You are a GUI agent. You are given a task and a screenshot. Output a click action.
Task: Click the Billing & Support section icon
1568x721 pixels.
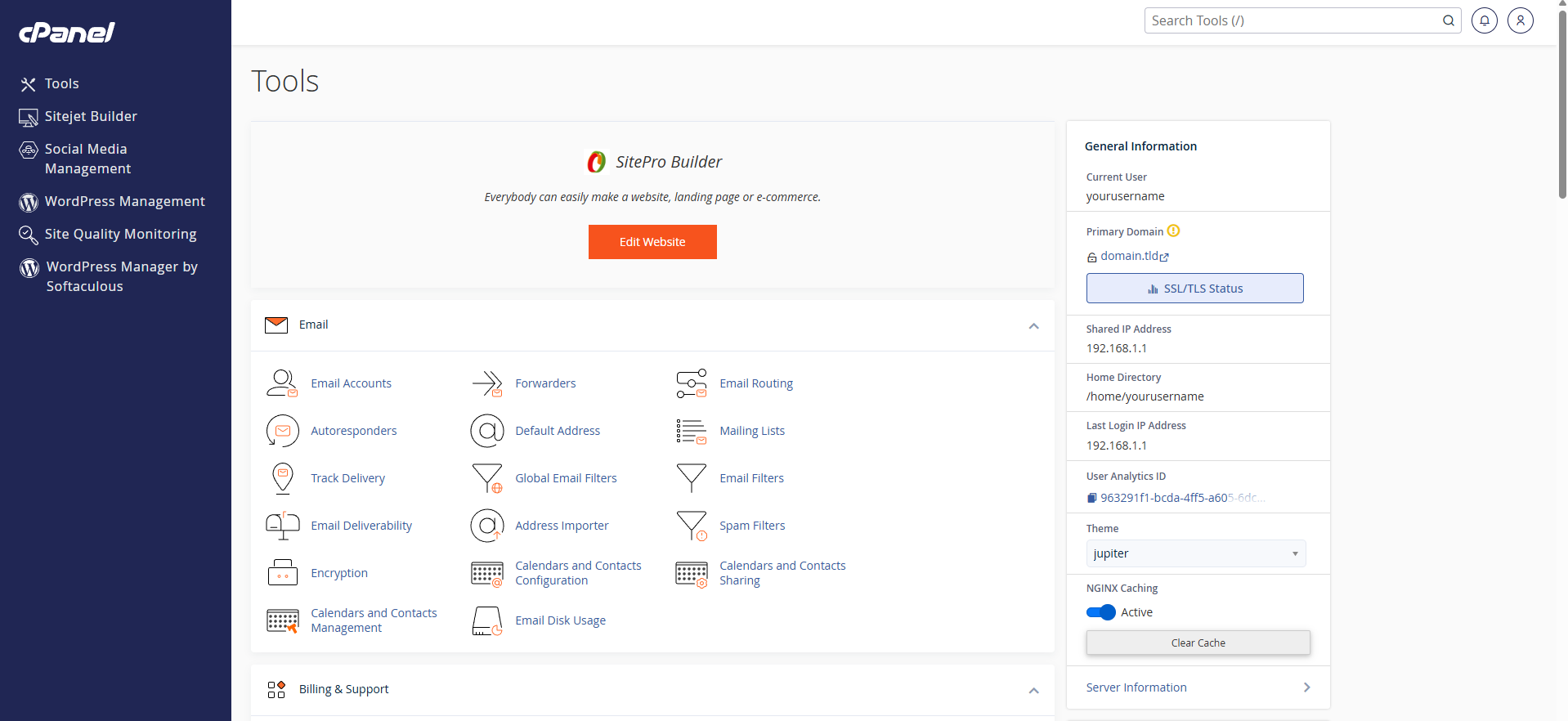[x=276, y=689]
